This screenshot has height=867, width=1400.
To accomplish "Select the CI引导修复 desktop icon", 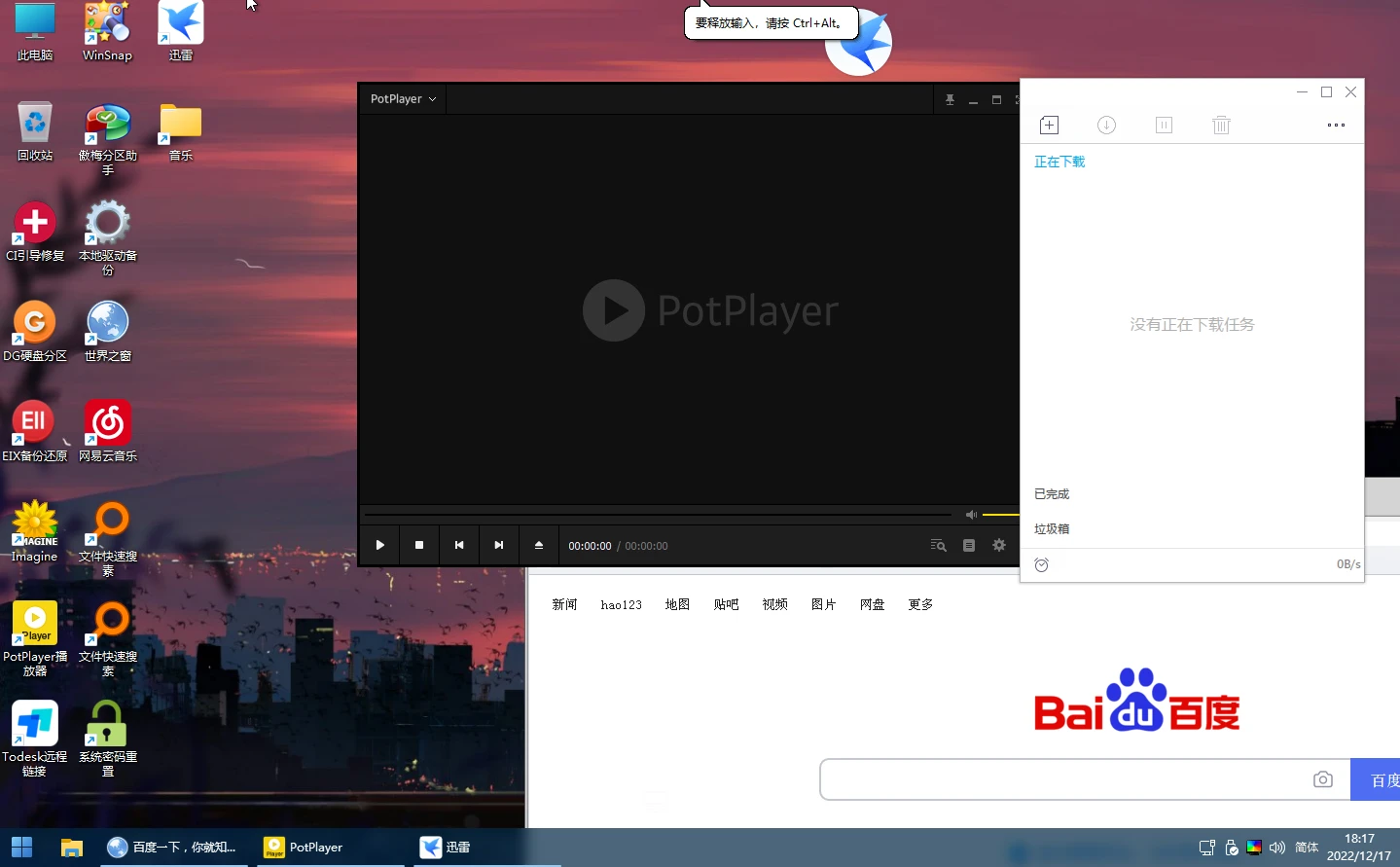I will 35,232.
